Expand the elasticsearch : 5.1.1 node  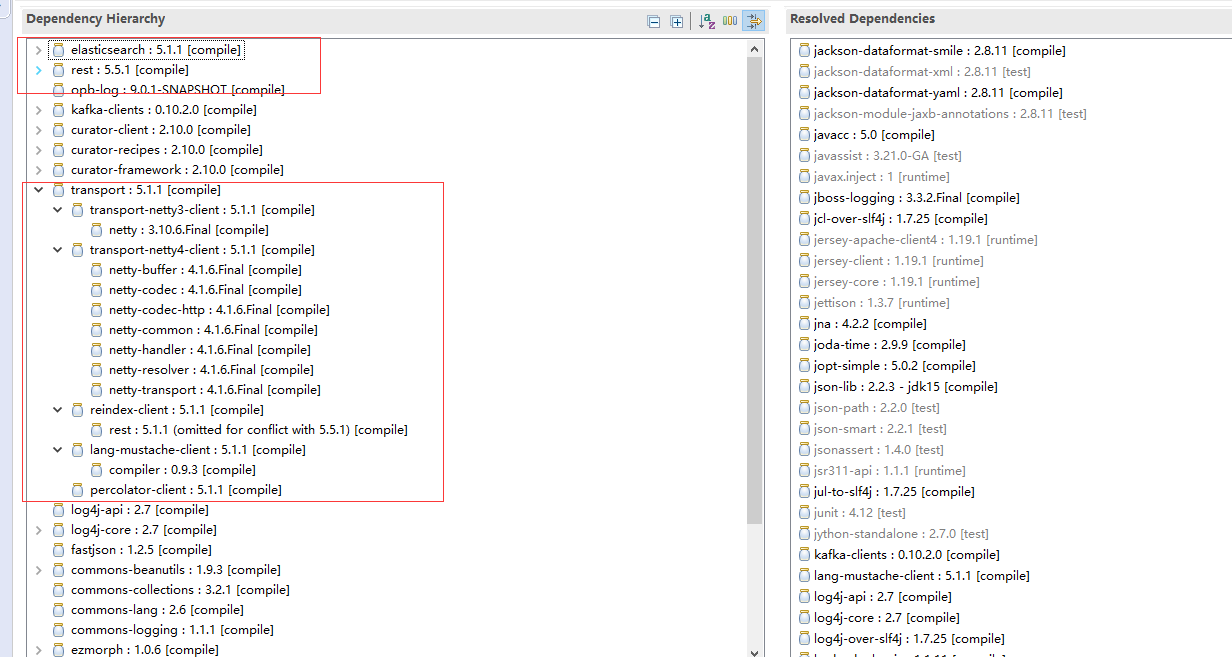38,50
